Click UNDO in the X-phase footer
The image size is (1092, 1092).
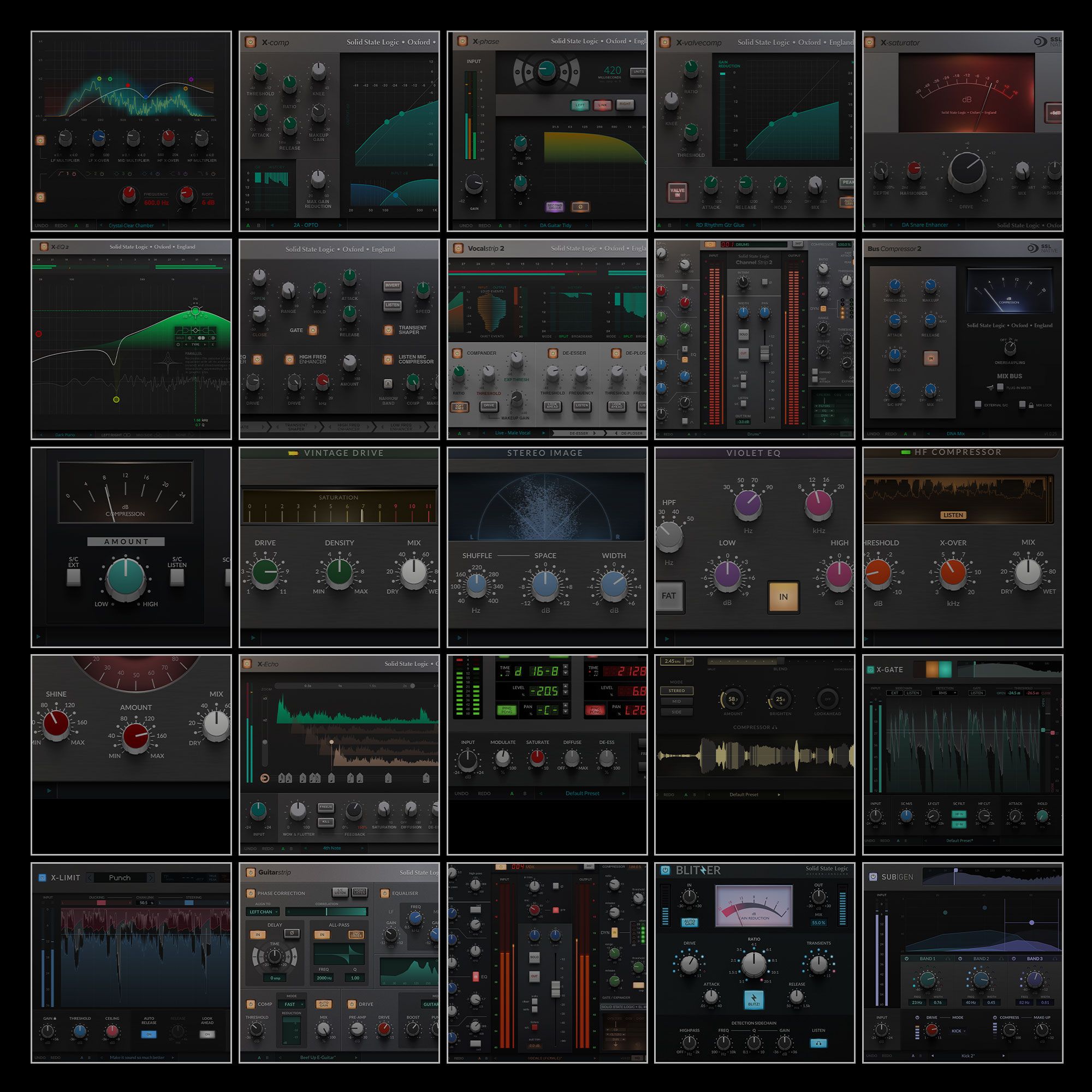(x=466, y=225)
